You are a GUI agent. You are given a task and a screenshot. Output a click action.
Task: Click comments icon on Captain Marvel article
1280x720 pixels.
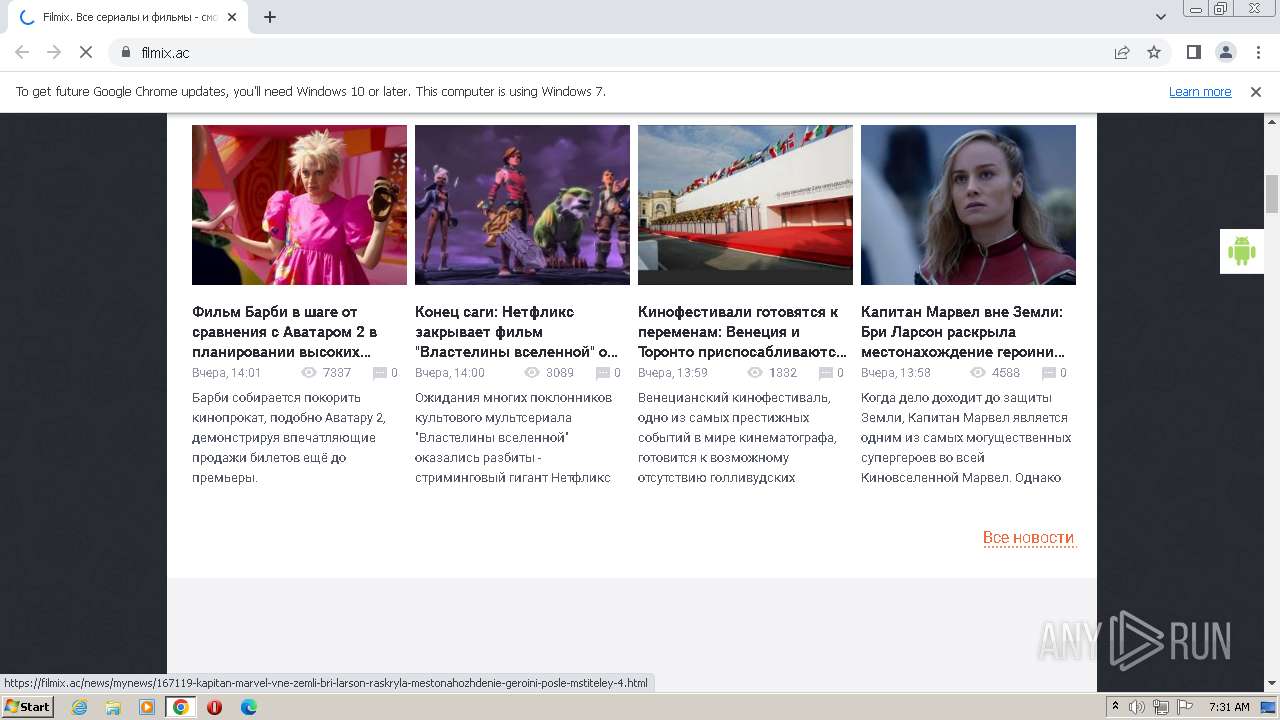click(1049, 373)
